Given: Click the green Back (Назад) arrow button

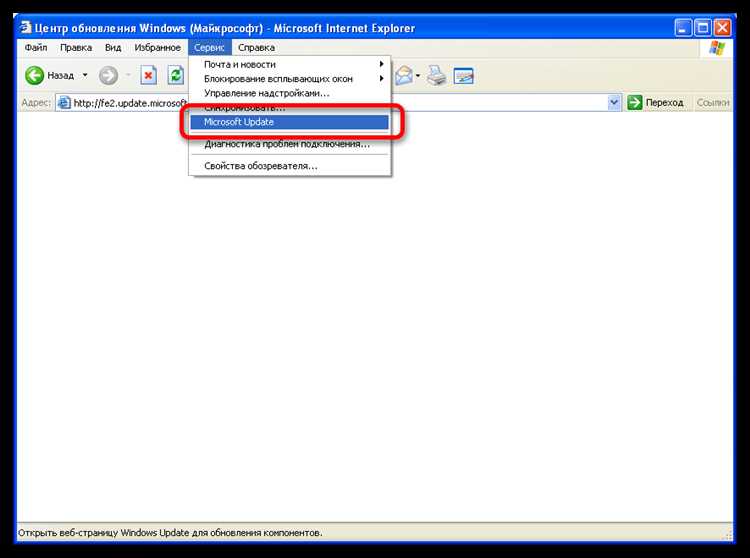Looking at the screenshot, I should [35, 75].
